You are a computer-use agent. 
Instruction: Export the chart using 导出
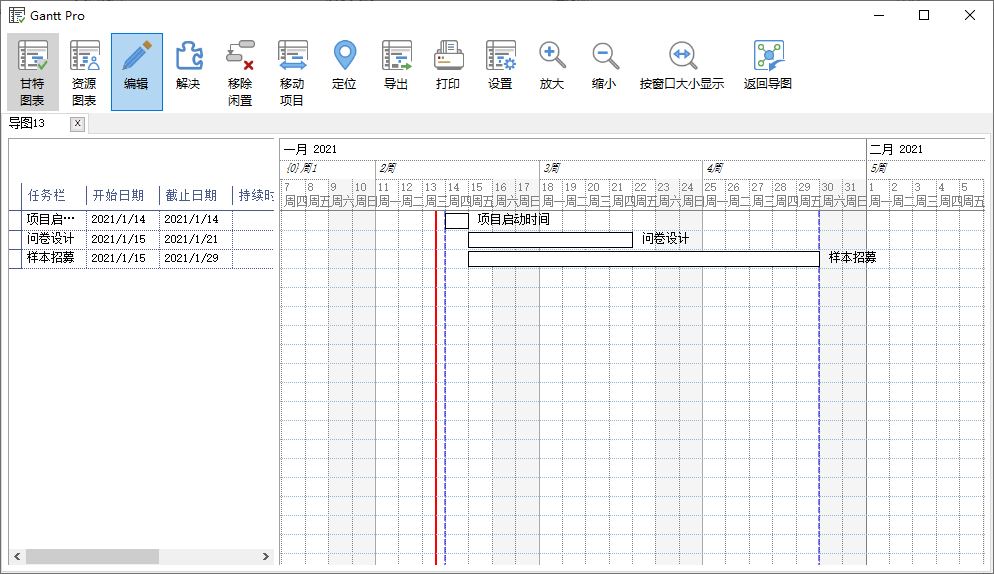click(x=396, y=65)
